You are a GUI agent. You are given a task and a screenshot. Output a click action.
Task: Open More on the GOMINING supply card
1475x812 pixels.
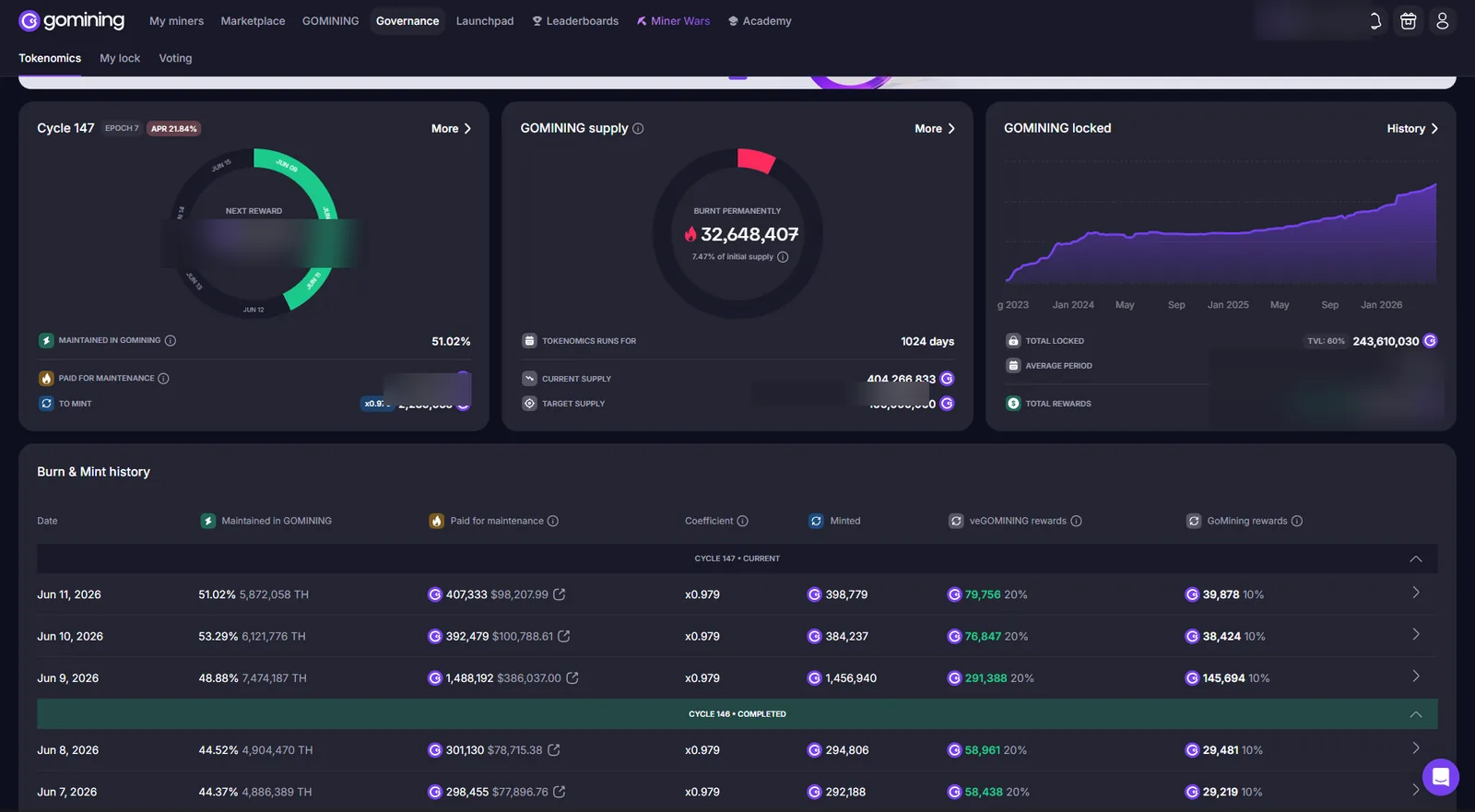click(x=935, y=129)
